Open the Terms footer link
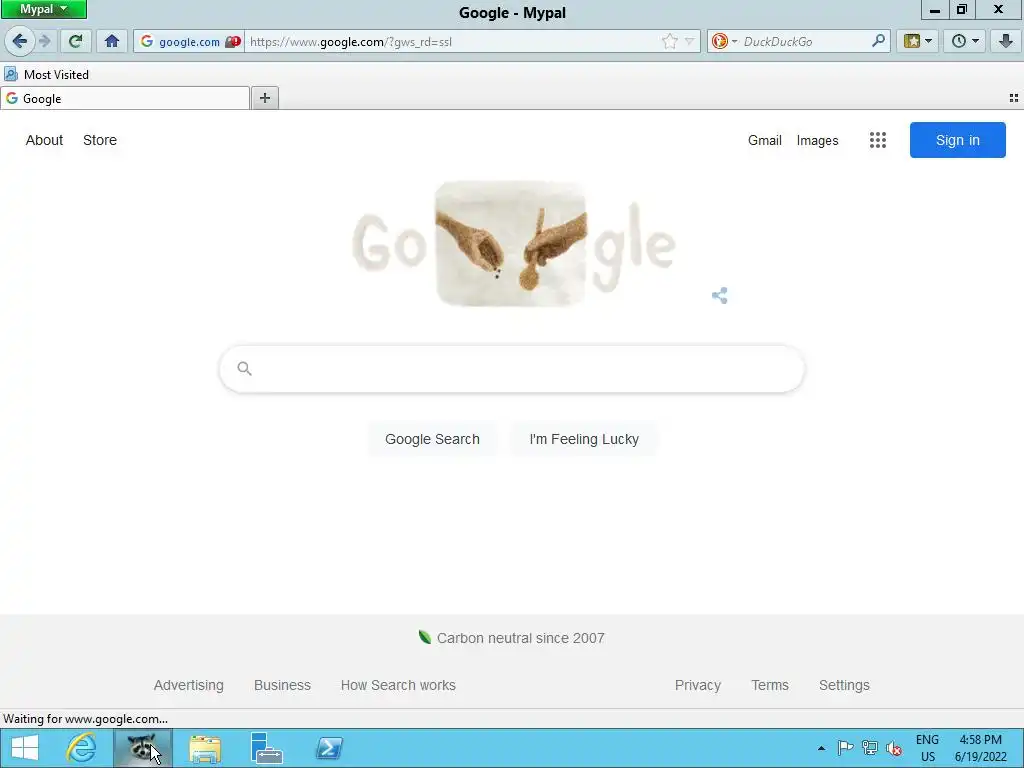Image resolution: width=1024 pixels, height=768 pixels. 770,685
